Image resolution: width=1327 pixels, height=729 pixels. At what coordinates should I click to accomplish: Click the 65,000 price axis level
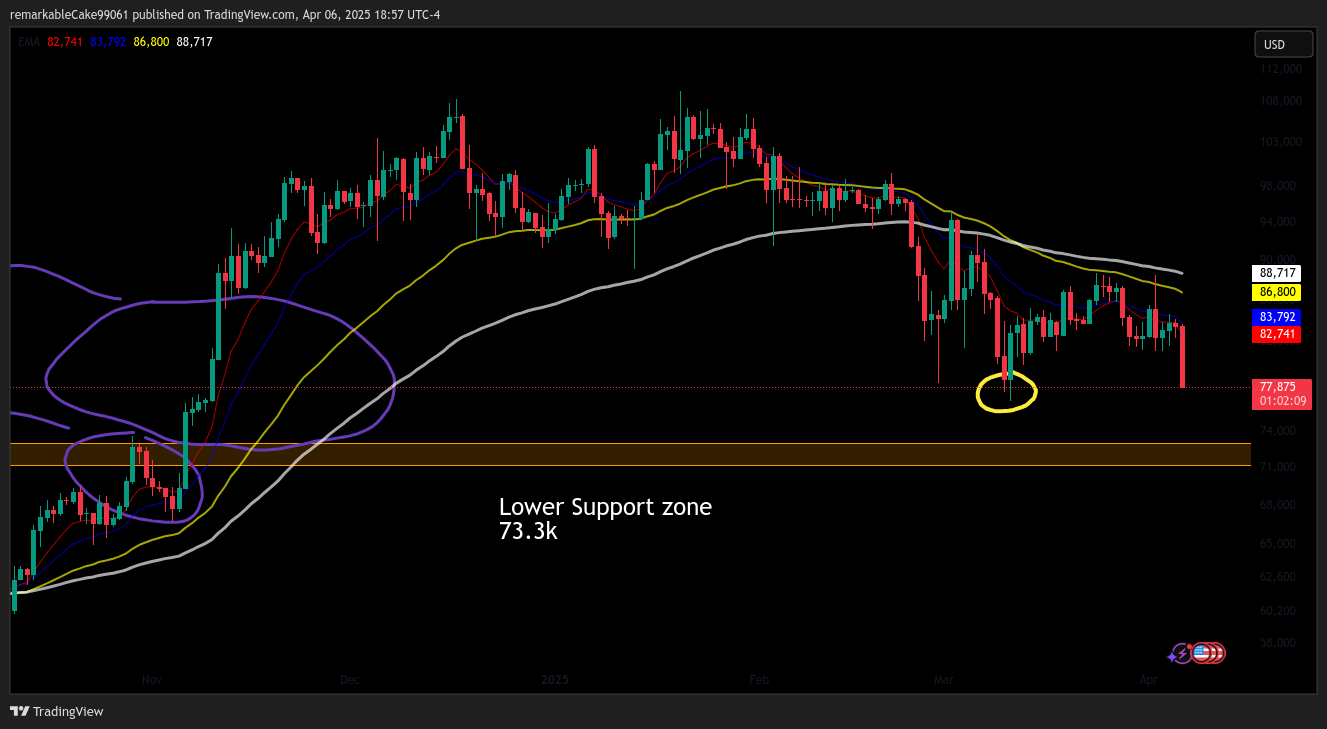(1280, 544)
